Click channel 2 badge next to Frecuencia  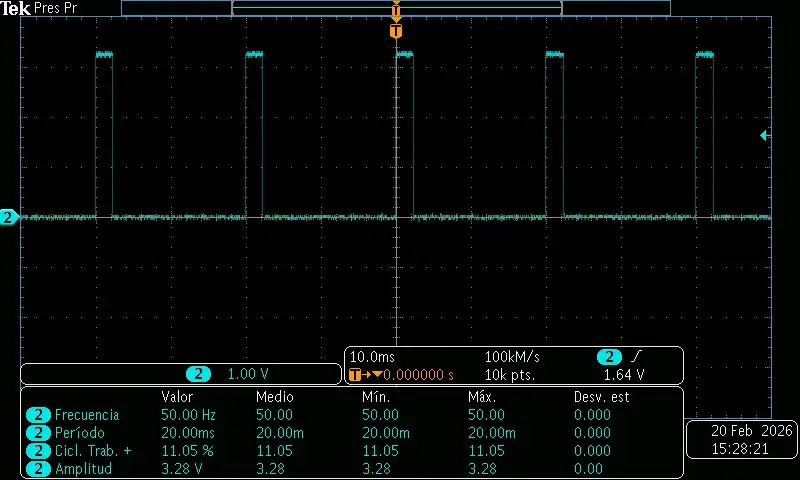point(38,415)
